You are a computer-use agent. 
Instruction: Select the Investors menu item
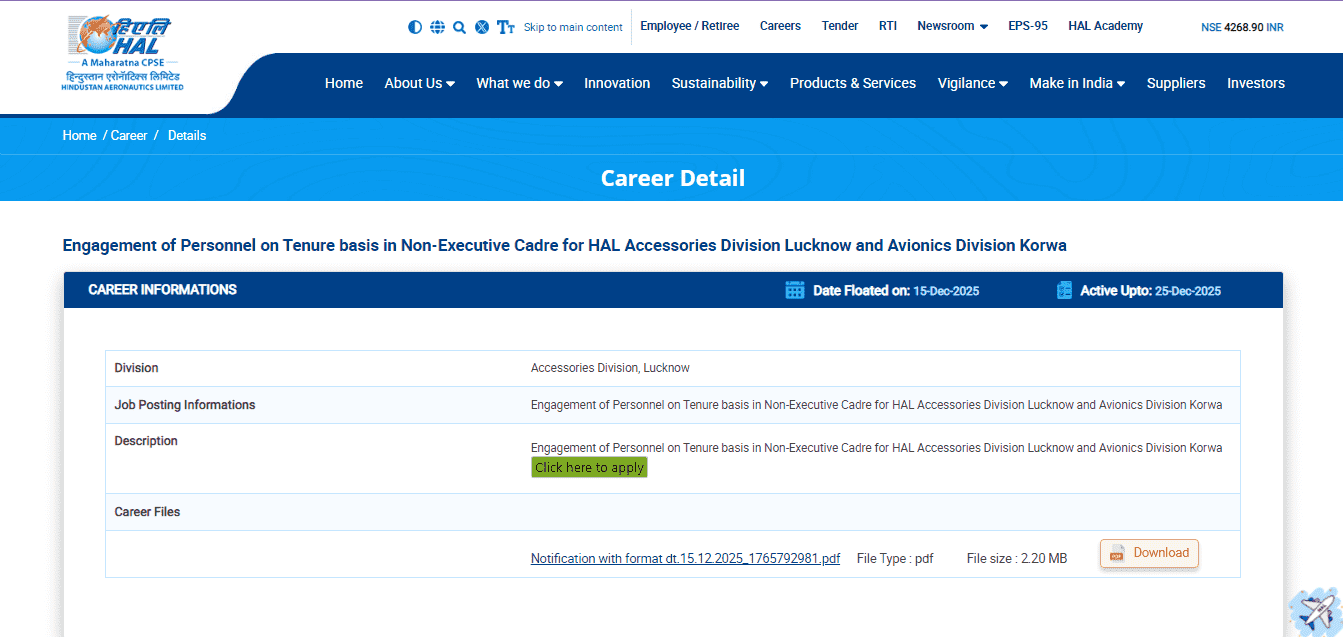coord(1256,83)
